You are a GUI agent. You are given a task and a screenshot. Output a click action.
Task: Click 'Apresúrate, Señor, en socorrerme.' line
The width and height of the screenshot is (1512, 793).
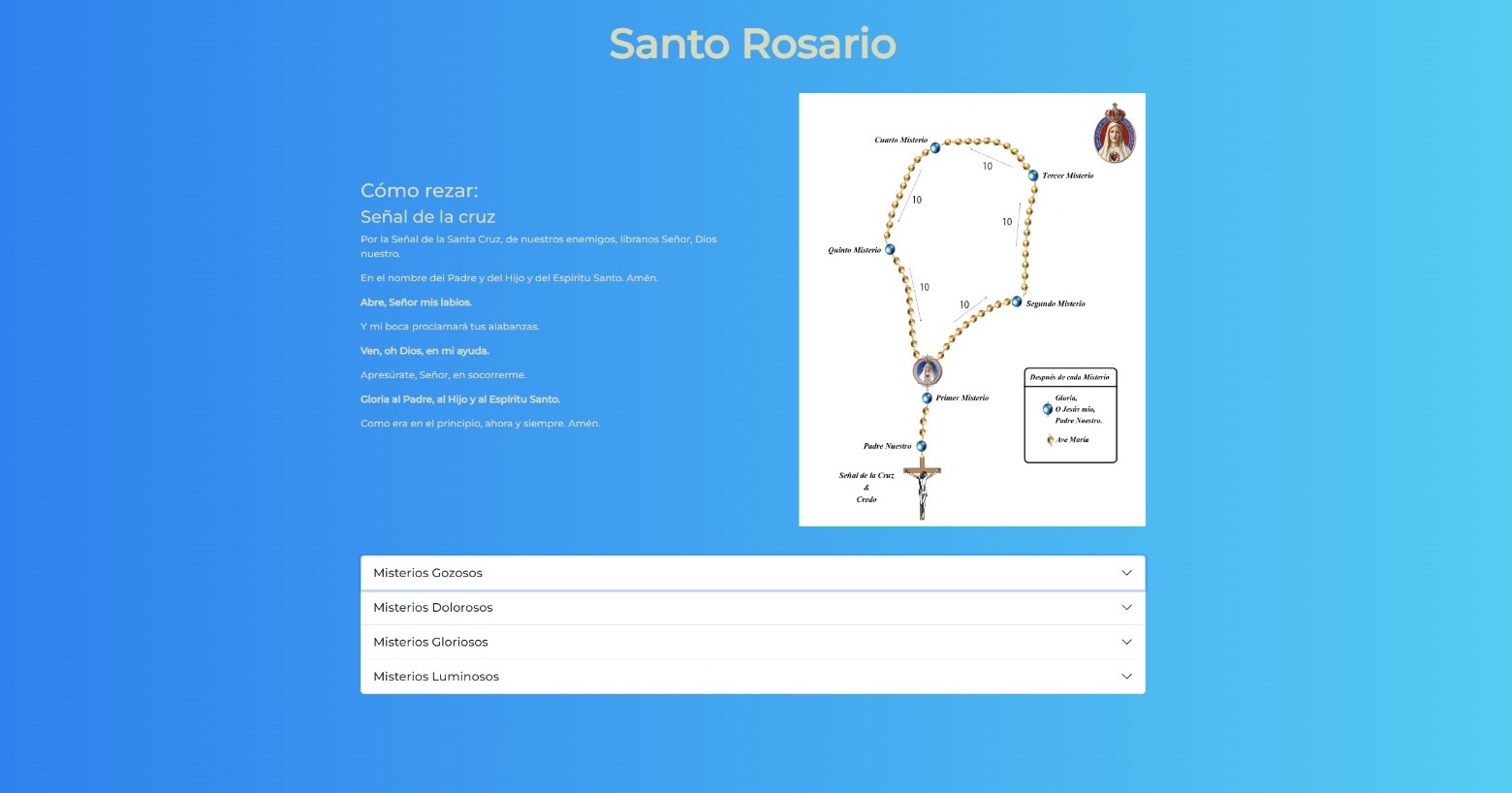coord(444,375)
